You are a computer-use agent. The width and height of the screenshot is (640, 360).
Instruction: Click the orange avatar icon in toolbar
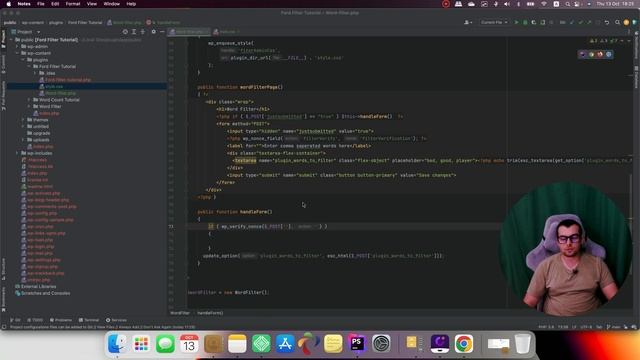(626, 22)
